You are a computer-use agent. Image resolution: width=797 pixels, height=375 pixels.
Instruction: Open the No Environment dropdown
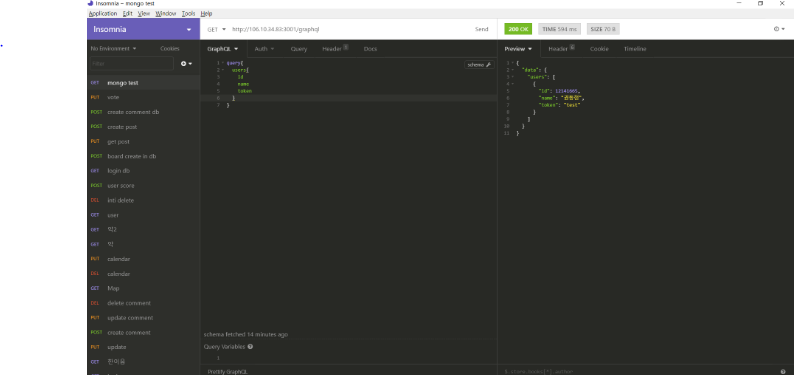click(x=113, y=49)
